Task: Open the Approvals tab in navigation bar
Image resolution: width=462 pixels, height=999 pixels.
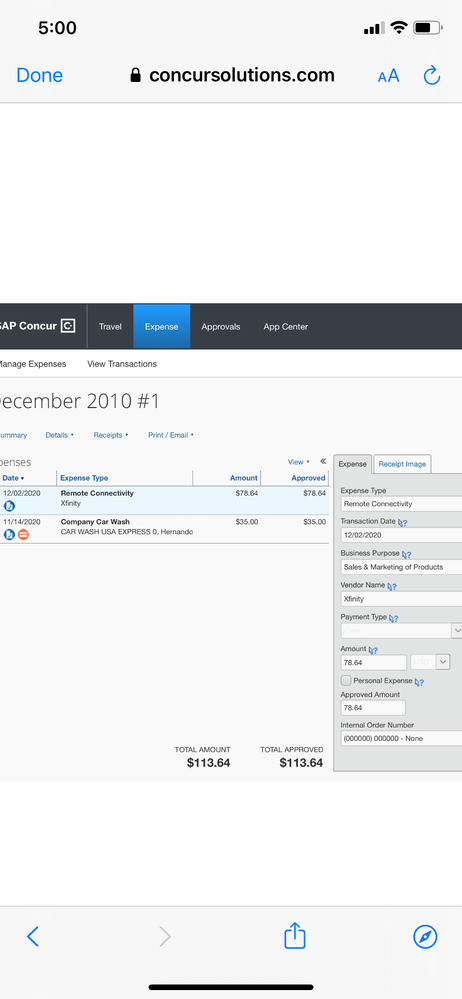Action: [220, 327]
